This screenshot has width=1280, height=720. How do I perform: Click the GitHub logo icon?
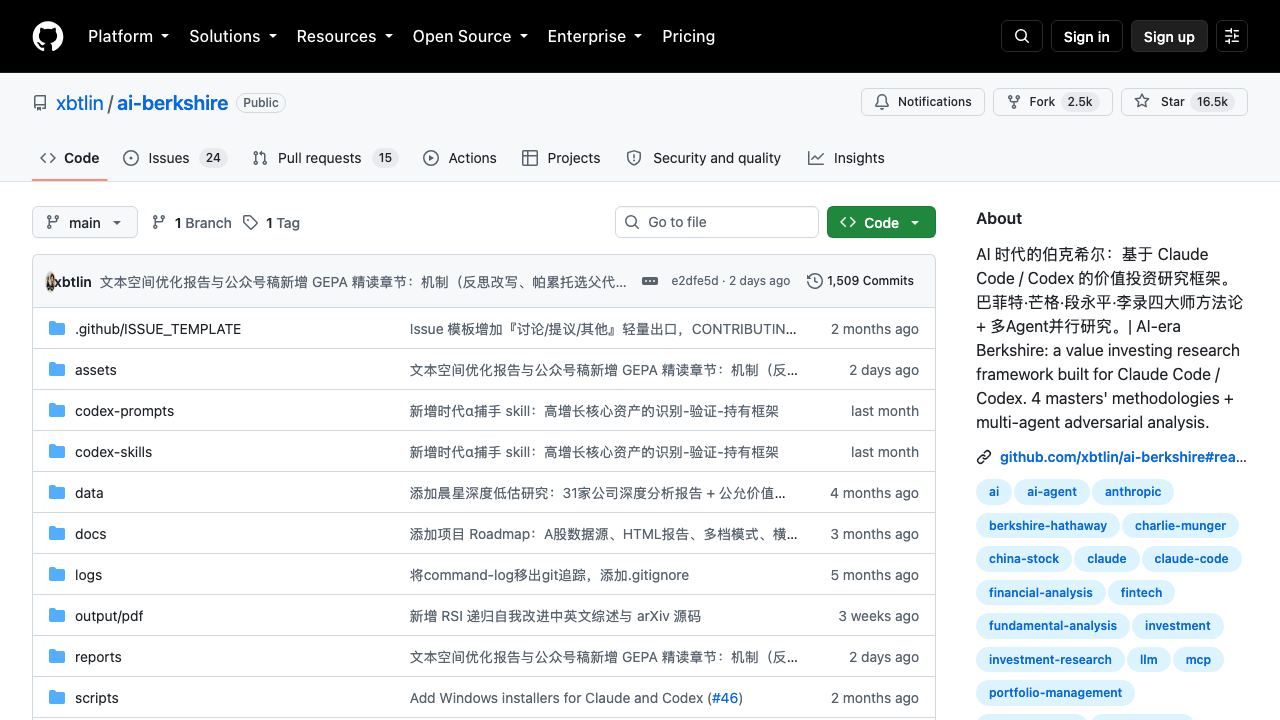[x=48, y=36]
